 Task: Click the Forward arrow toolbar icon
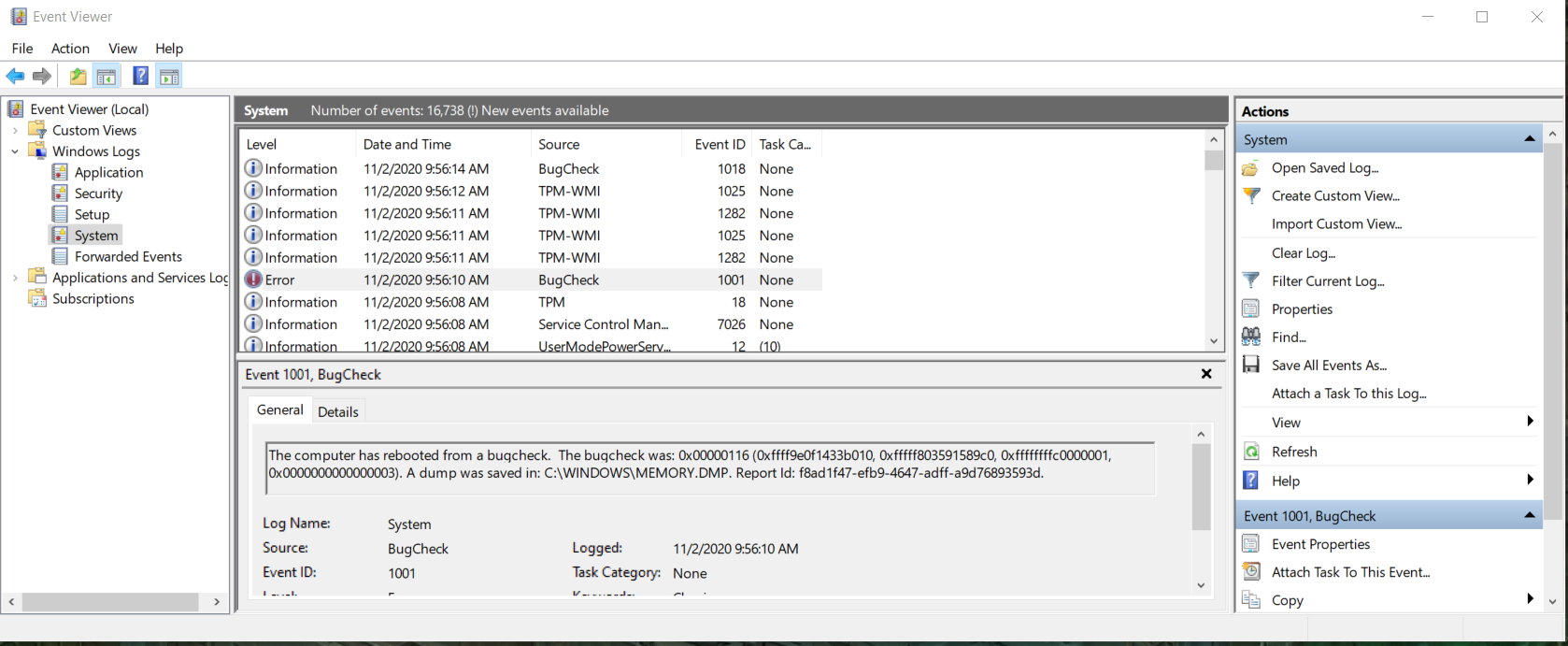[42, 77]
